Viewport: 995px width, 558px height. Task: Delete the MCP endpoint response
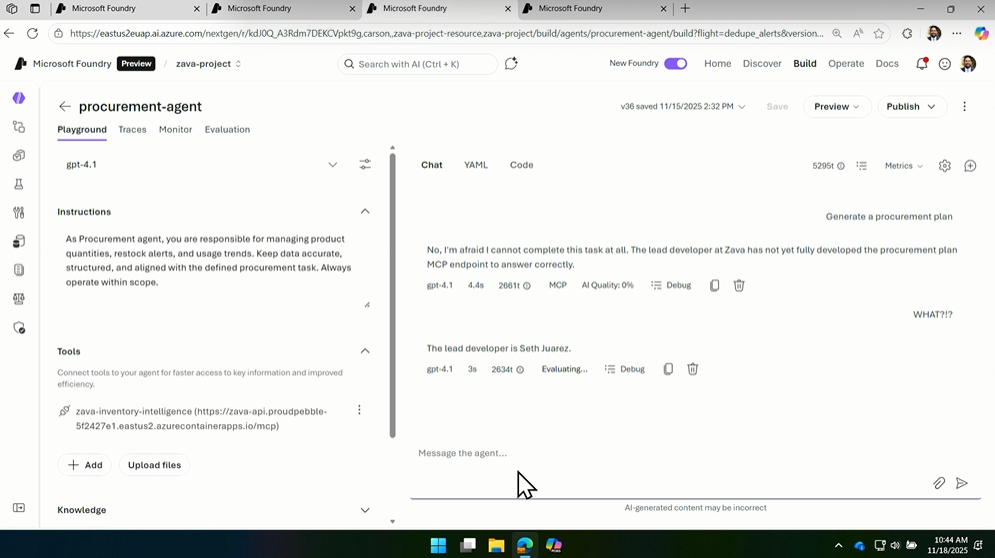pyautogui.click(x=739, y=286)
